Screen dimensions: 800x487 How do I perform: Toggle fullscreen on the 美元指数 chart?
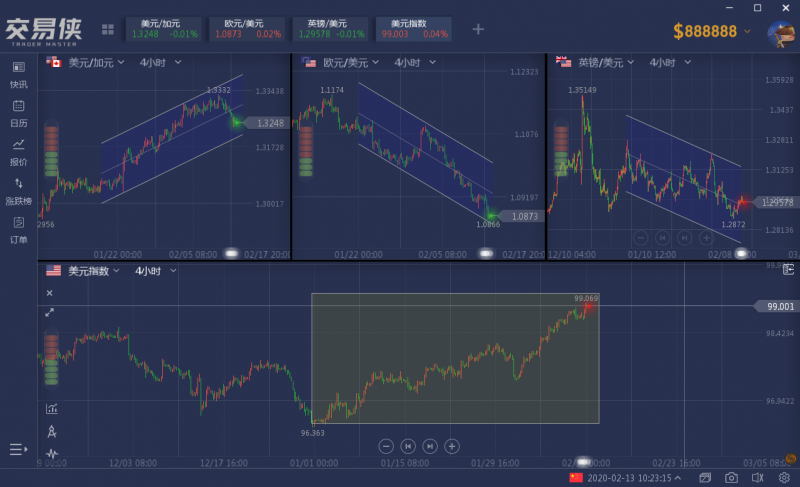tap(50, 312)
